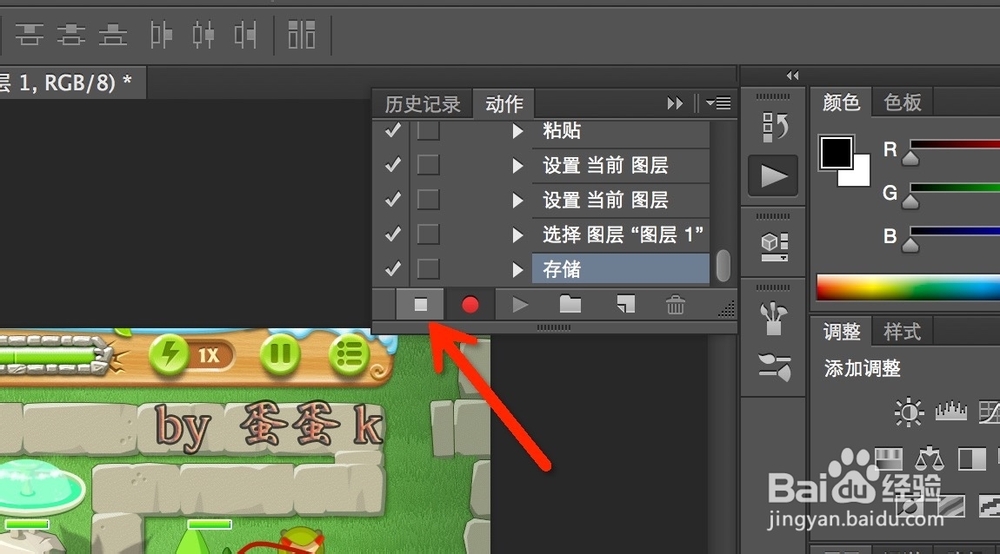The height and width of the screenshot is (554, 1000).
Task: Toggle dialog box for 粘贴 step
Action: click(428, 131)
